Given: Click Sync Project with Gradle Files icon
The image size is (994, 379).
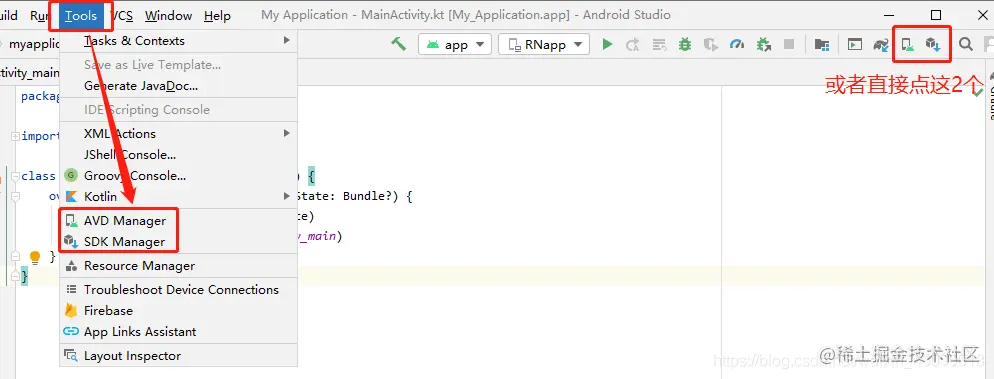Looking at the screenshot, I should click(881, 44).
